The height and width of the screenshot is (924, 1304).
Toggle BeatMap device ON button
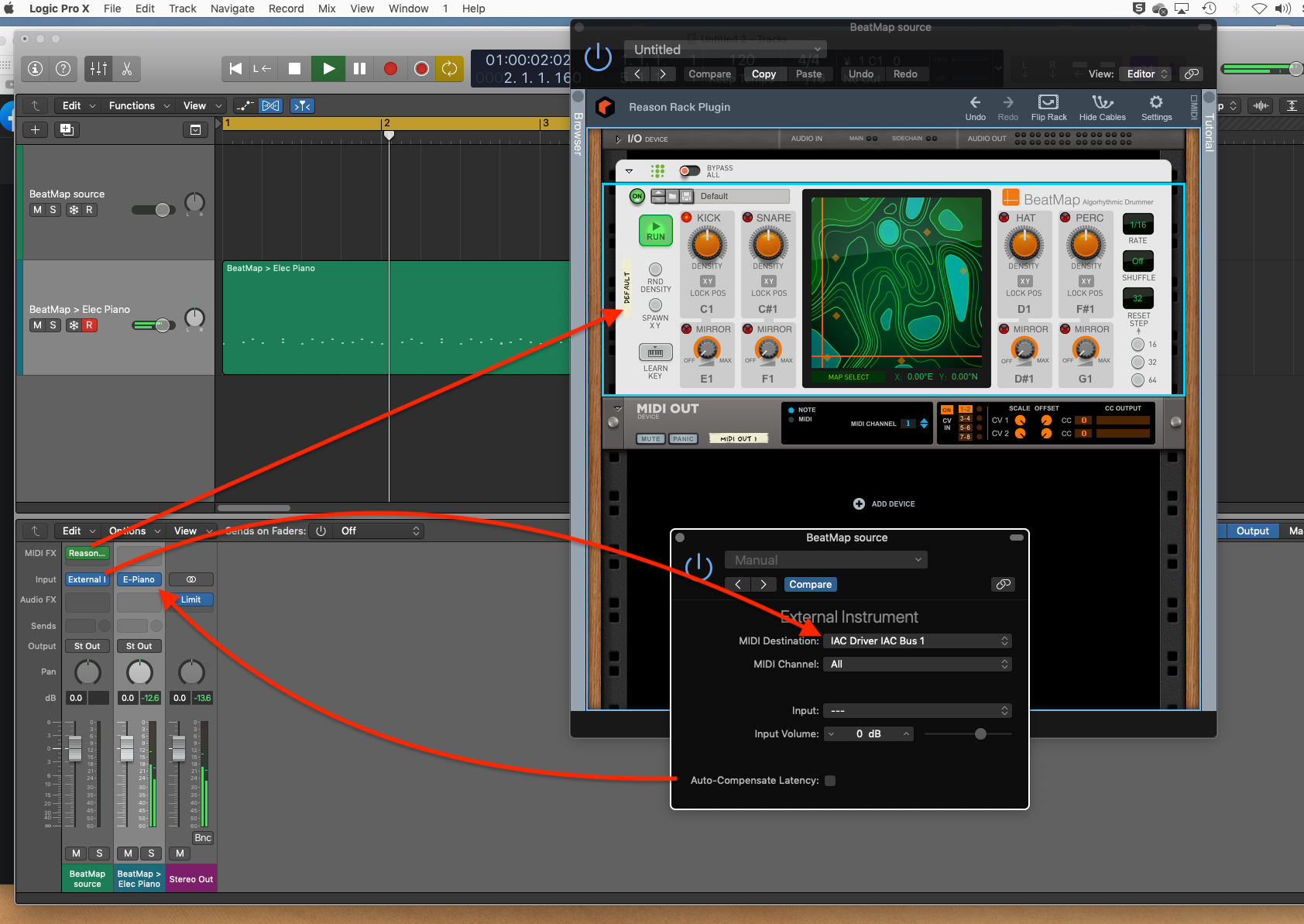[x=637, y=197]
